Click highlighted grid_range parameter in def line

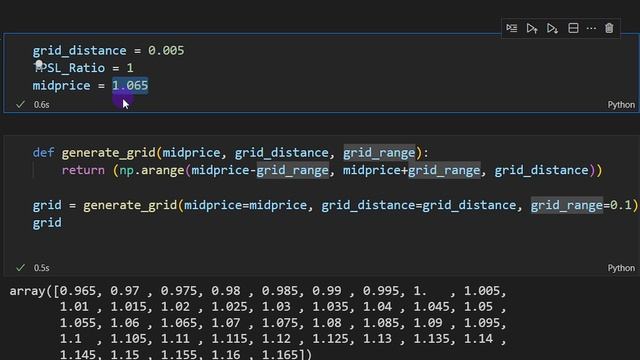379,153
